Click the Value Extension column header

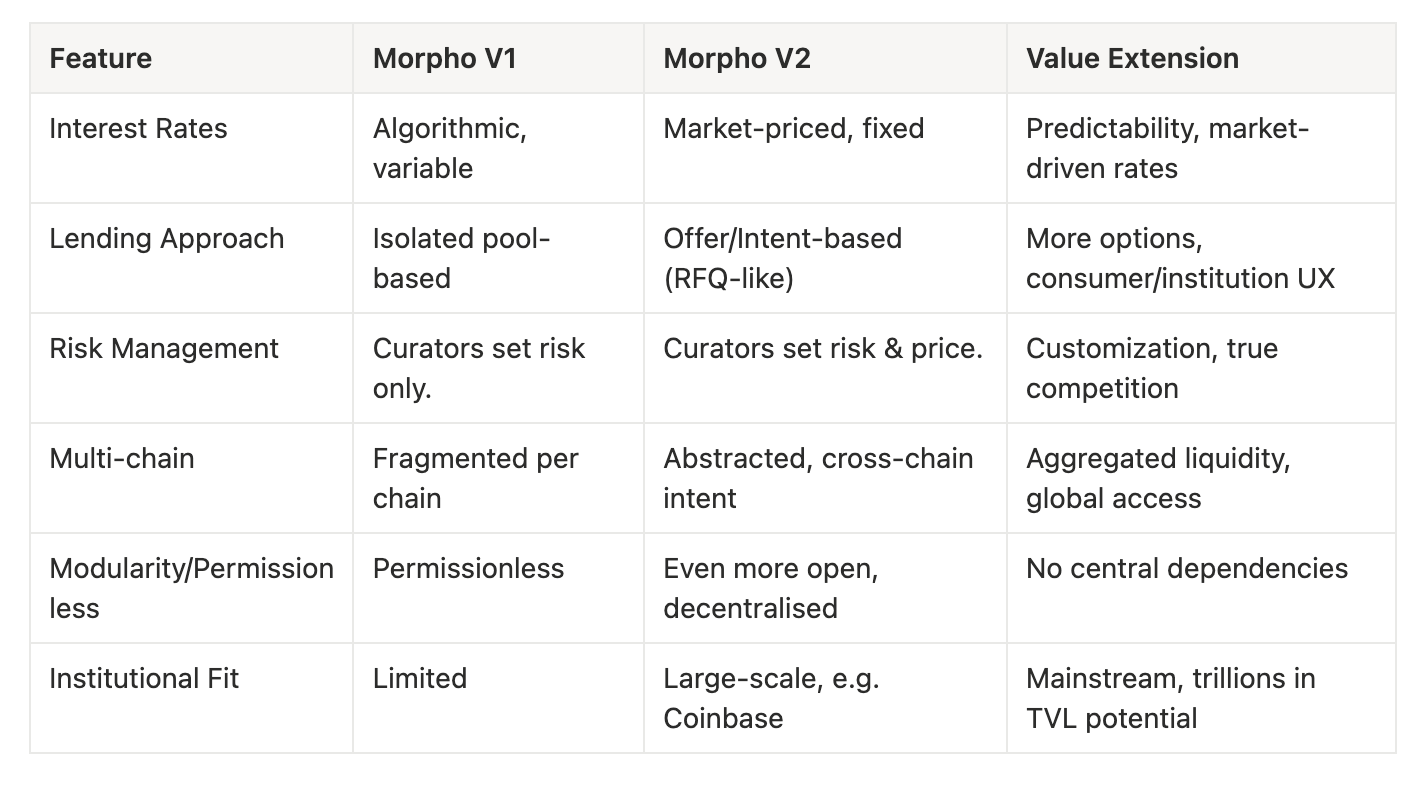point(1132,58)
